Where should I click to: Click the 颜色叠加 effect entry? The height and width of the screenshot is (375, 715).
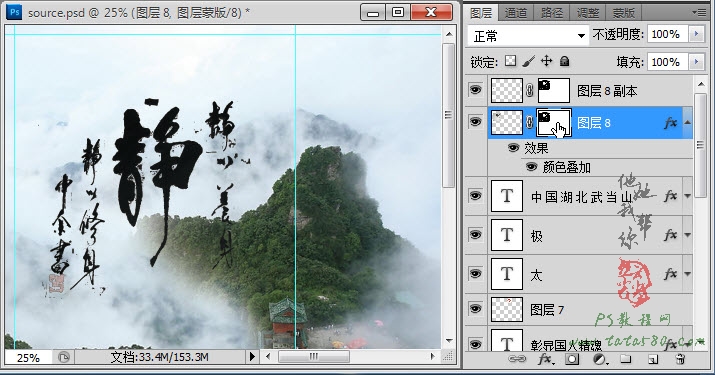click(x=566, y=167)
